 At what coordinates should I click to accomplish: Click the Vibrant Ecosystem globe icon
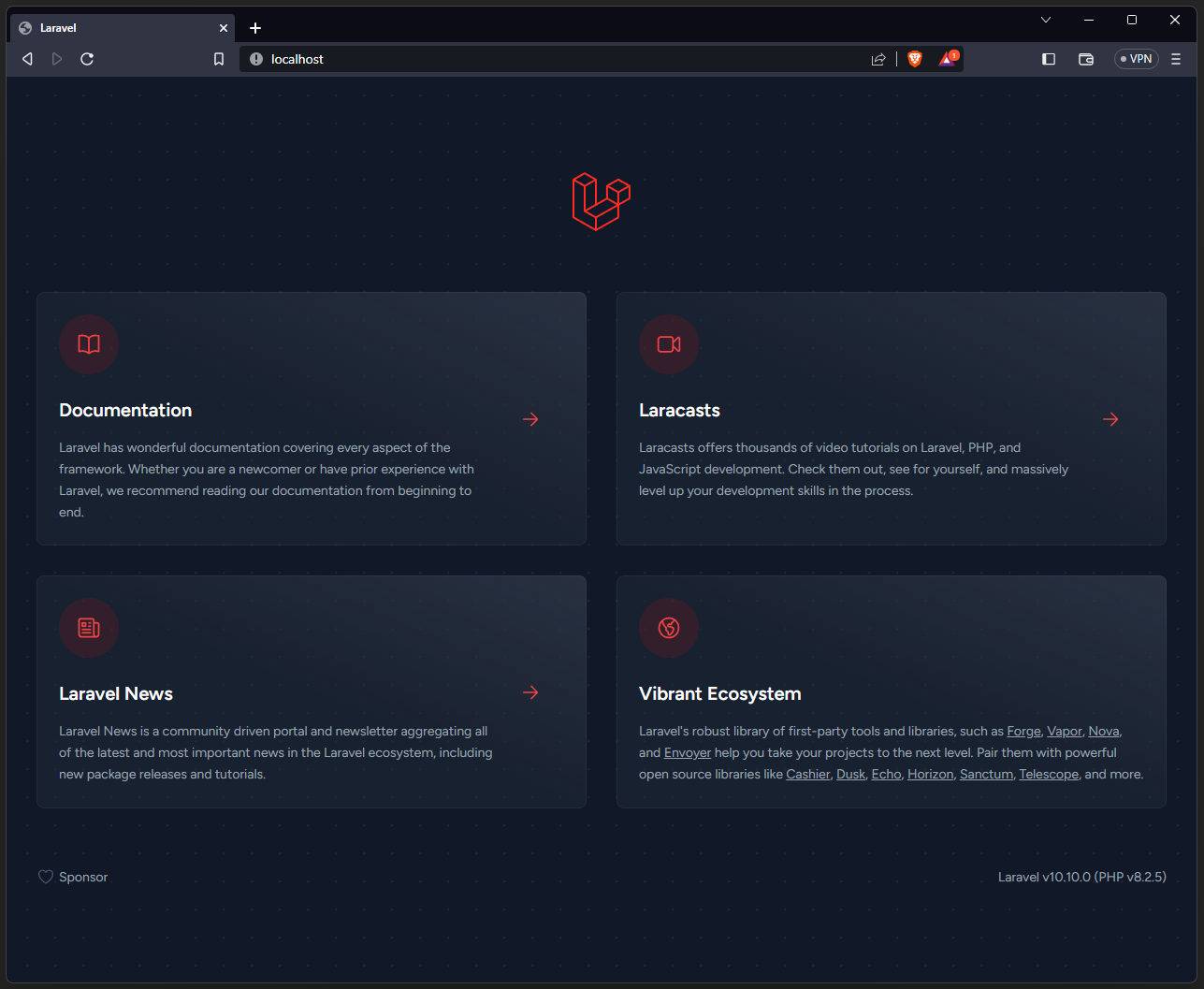click(x=669, y=628)
